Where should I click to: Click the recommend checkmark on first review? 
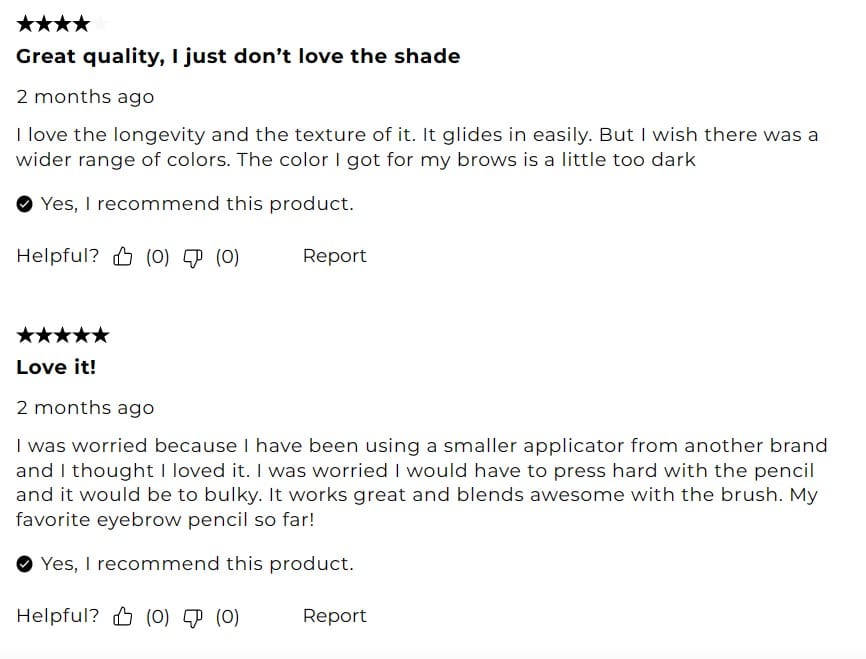pos(25,204)
